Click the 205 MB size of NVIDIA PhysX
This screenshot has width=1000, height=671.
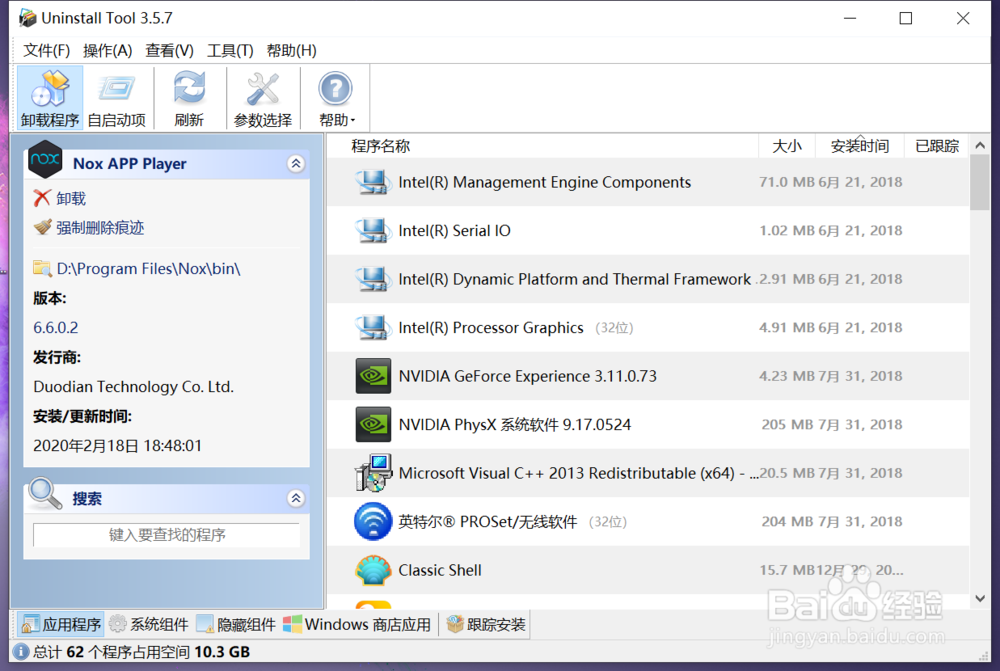tap(788, 425)
